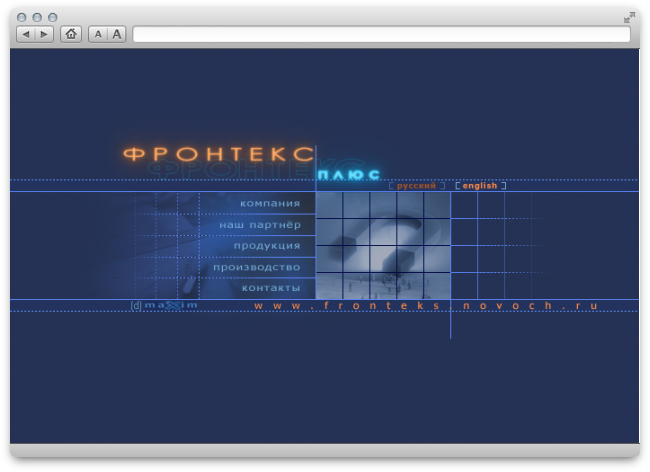Click the d maxxim designer logo
The width and height of the screenshot is (650, 472).
tap(164, 305)
